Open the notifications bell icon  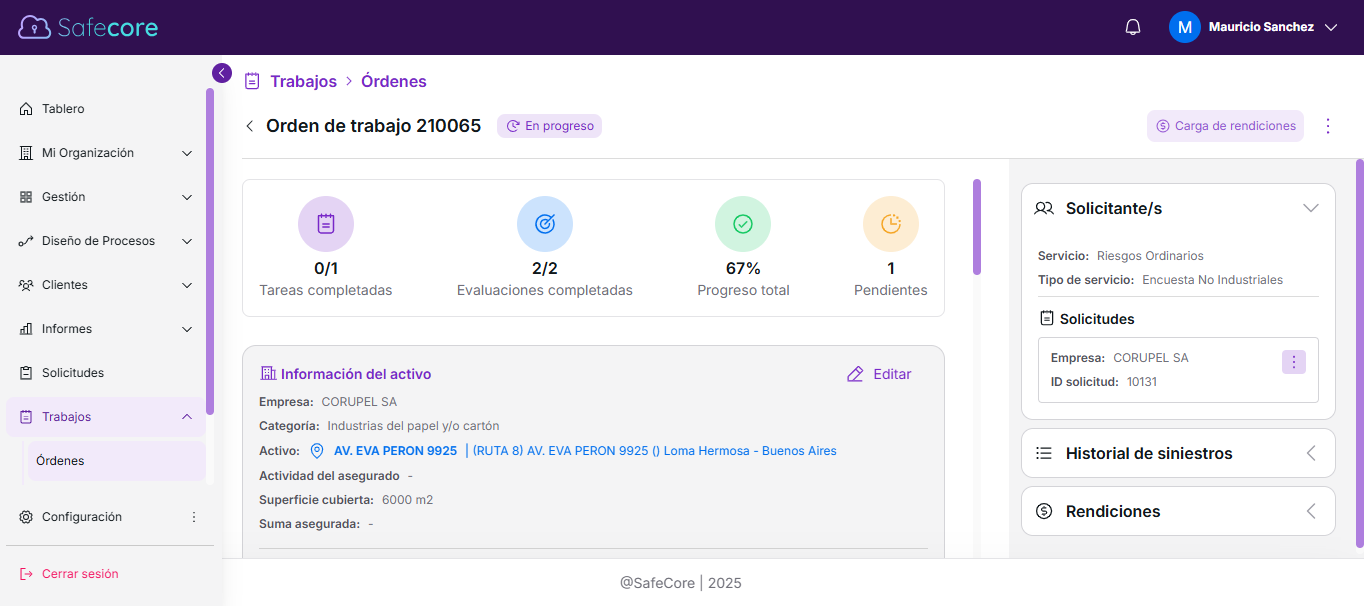click(1132, 27)
